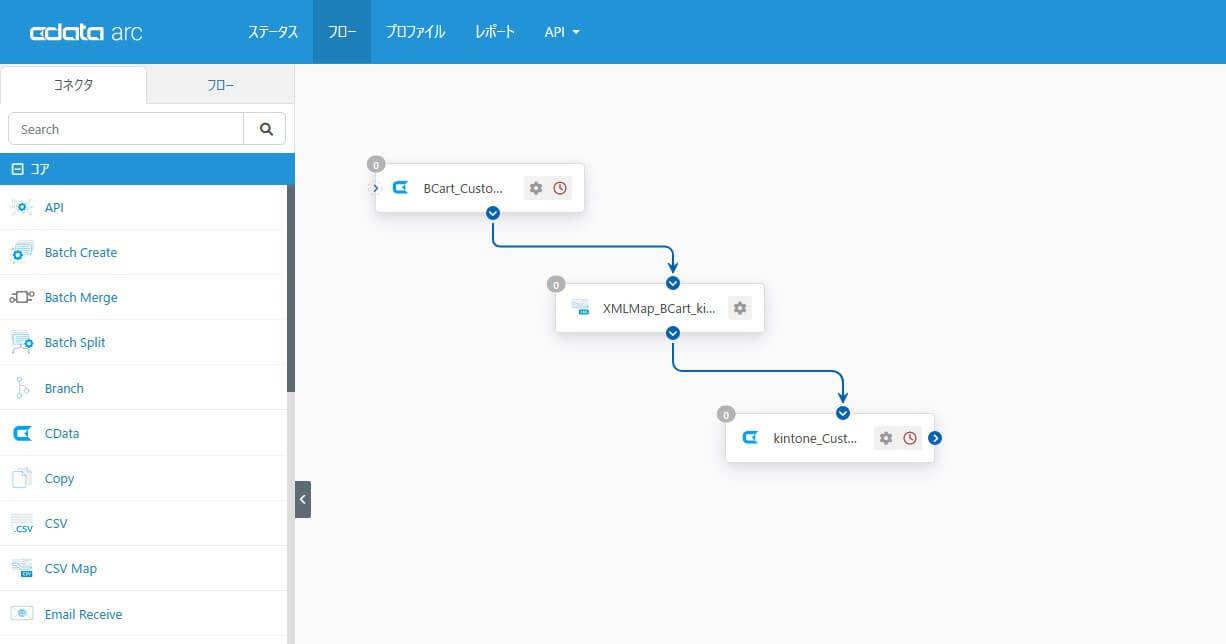This screenshot has height=644, width=1226.
Task: Click BCart_Custo... node input arrow
Action: (375, 188)
